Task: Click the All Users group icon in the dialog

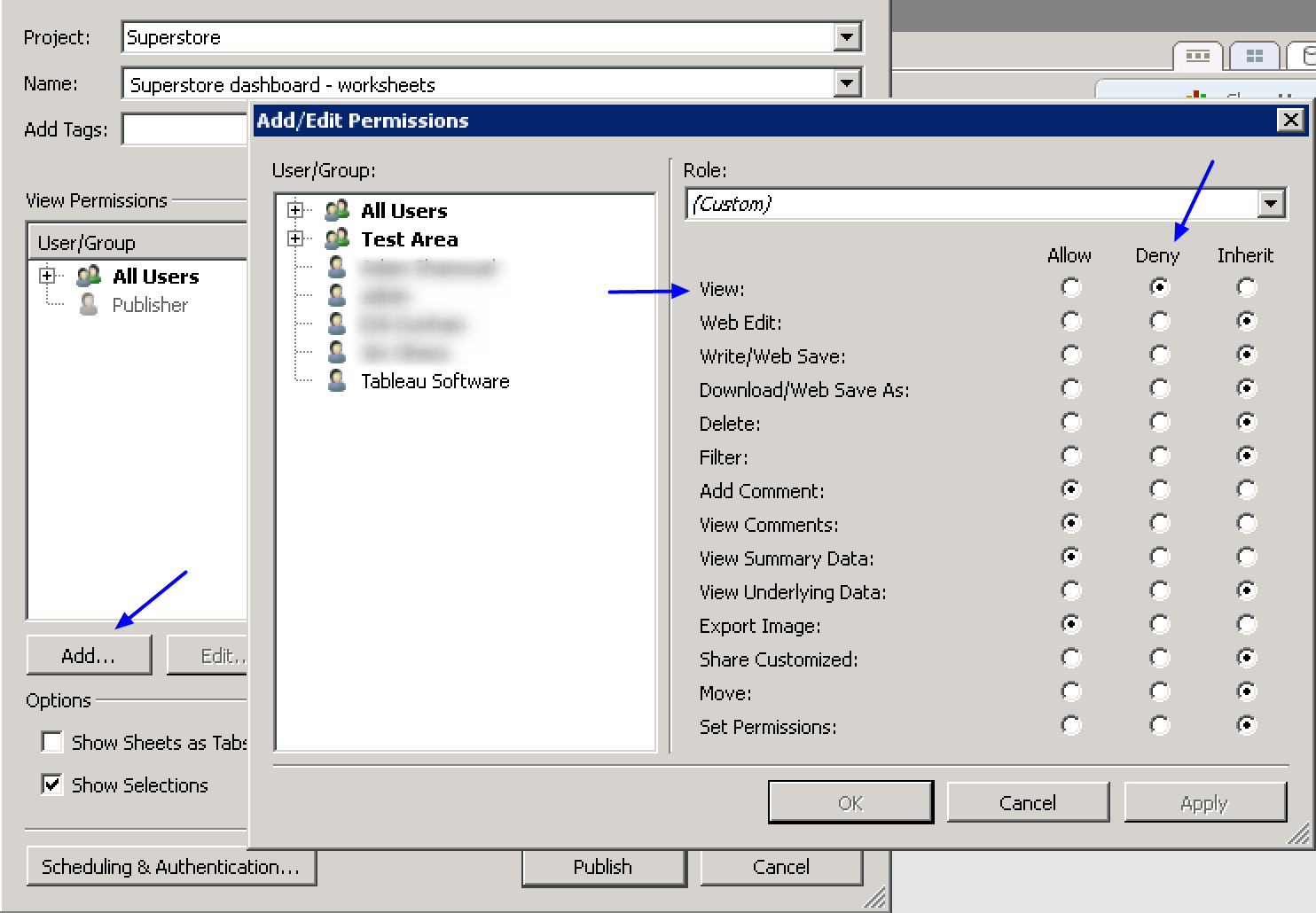Action: tap(337, 211)
